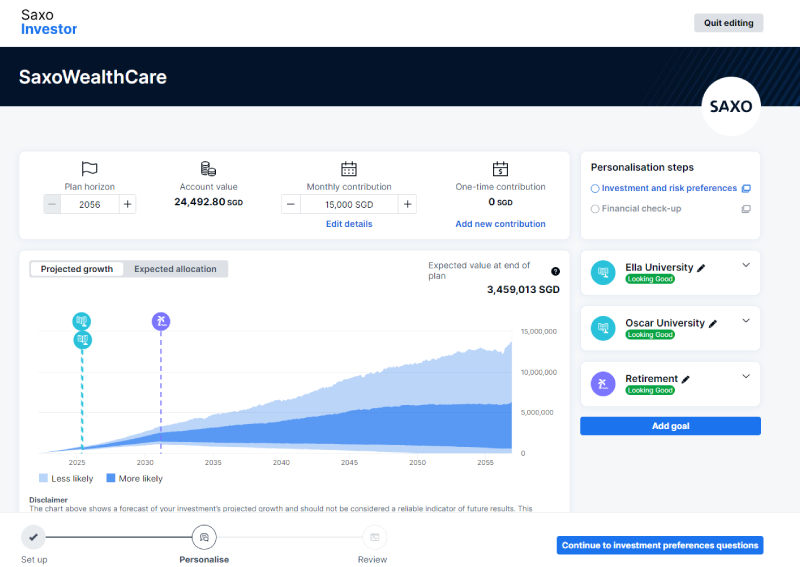Click the purple Retirement marker on chart

click(161, 321)
